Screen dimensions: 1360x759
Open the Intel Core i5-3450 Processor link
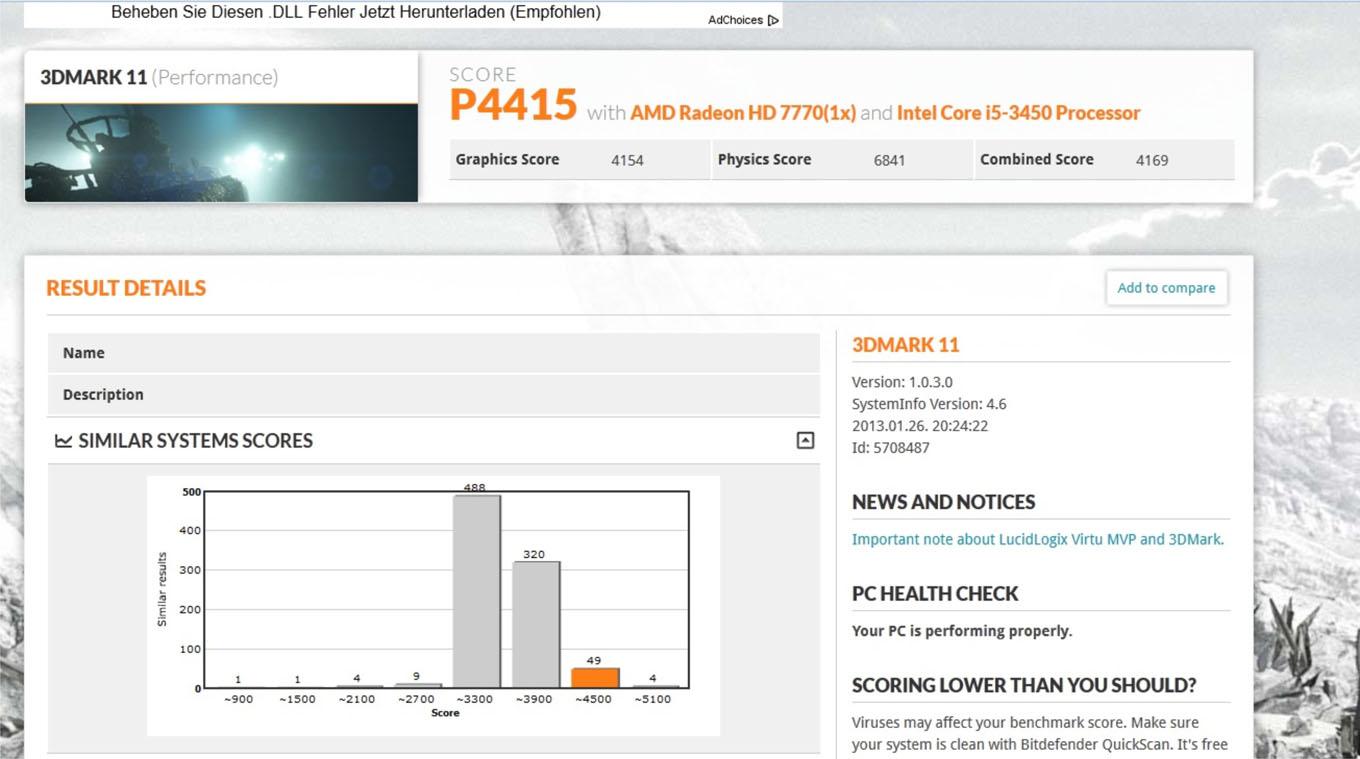(x=1018, y=113)
